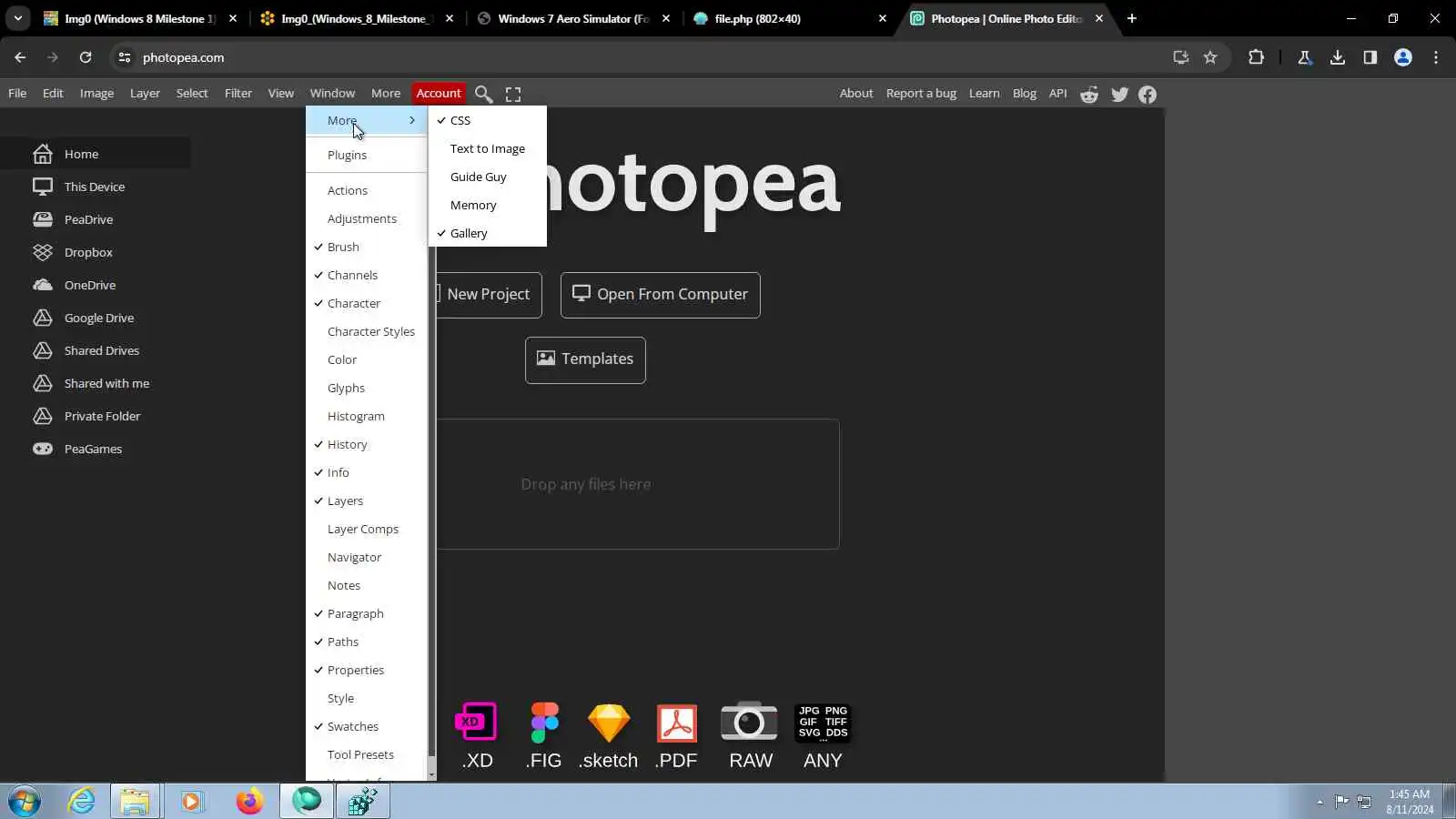1456x819 pixels.
Task: Open Chrome extensions puzzle icon
Action: click(x=1256, y=57)
